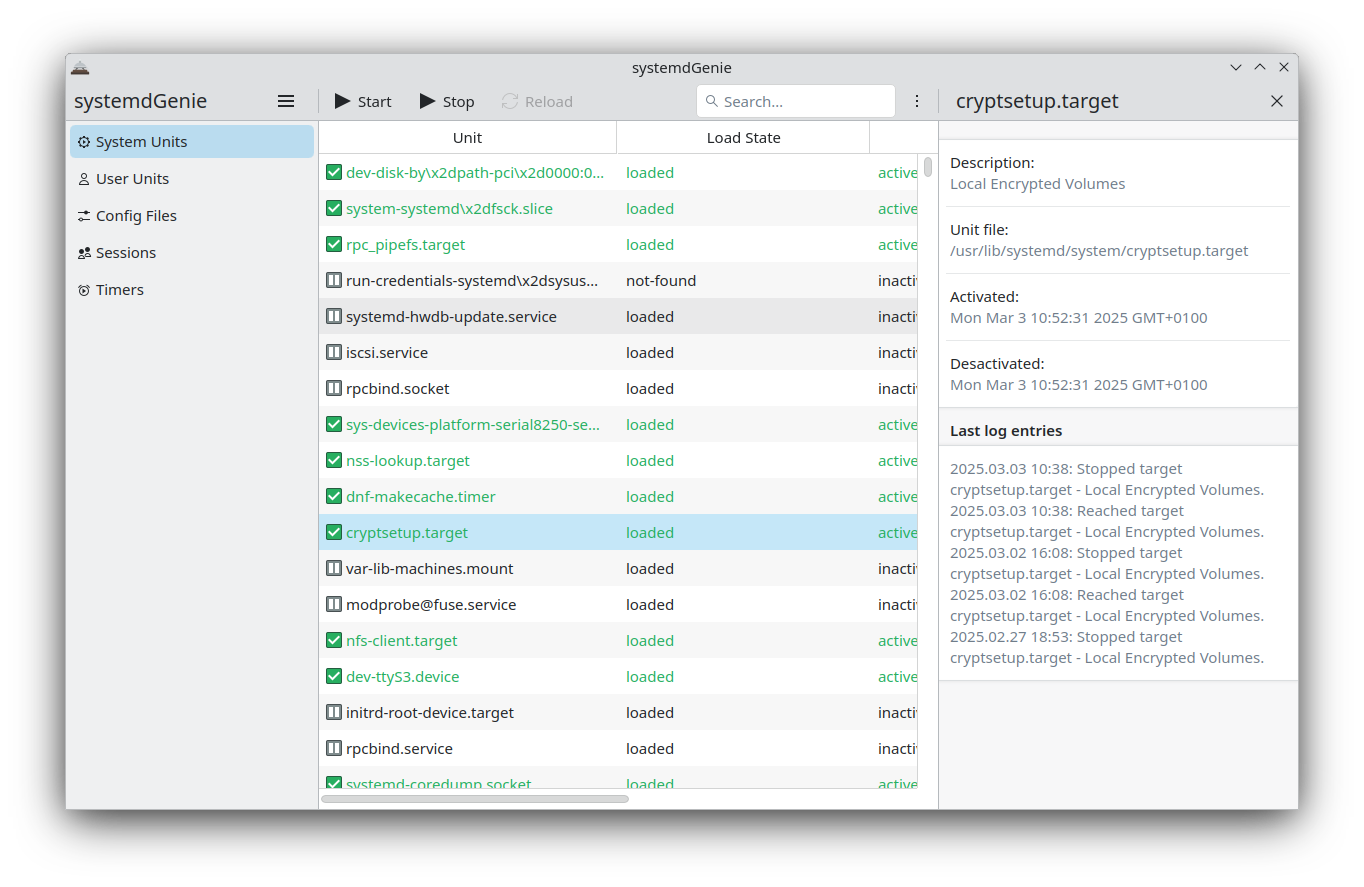Click the active icon for sys-devices-platform-serial8250 unit
The width and height of the screenshot is (1364, 887).
point(334,424)
